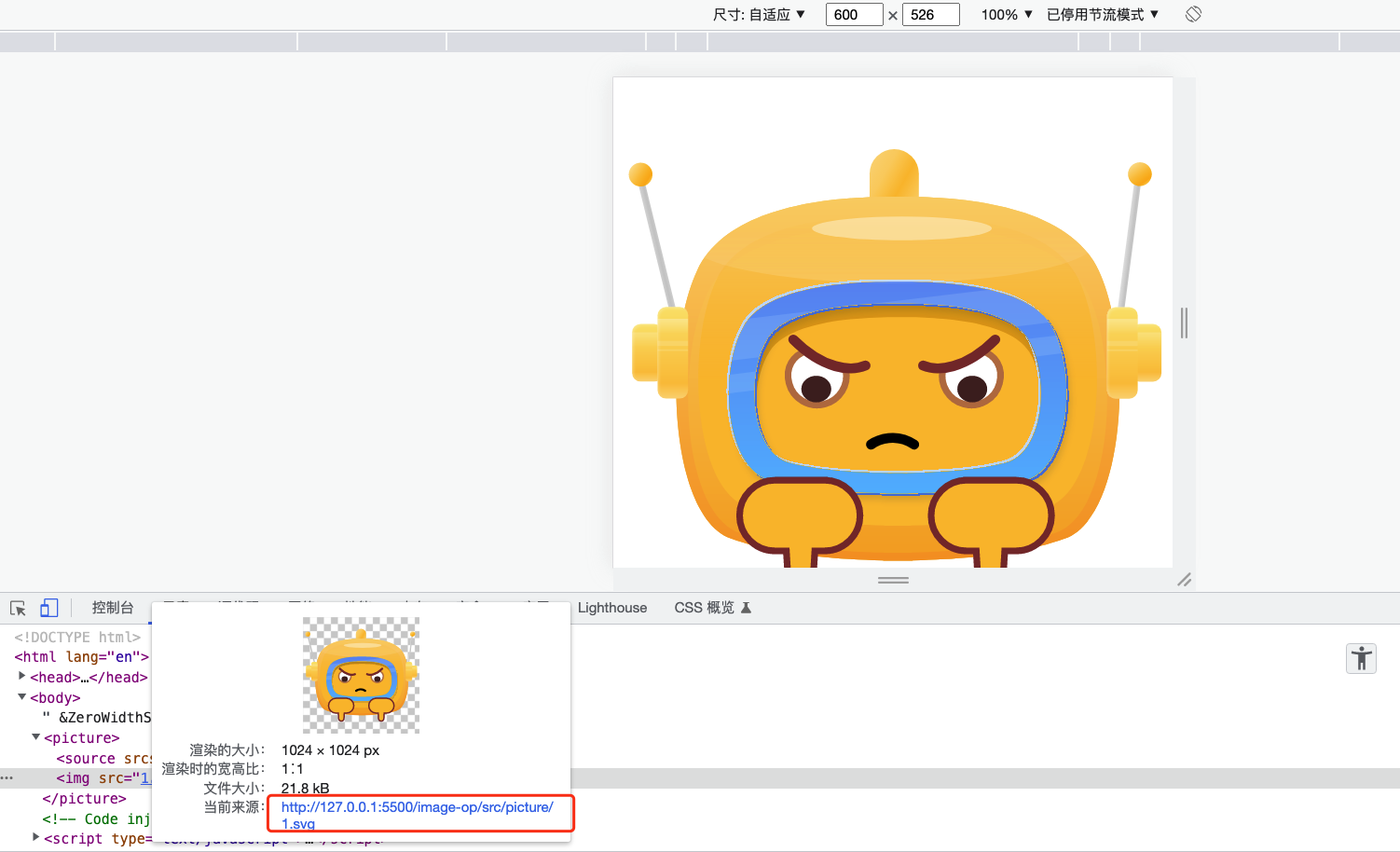Select the <source src> row

point(103,759)
